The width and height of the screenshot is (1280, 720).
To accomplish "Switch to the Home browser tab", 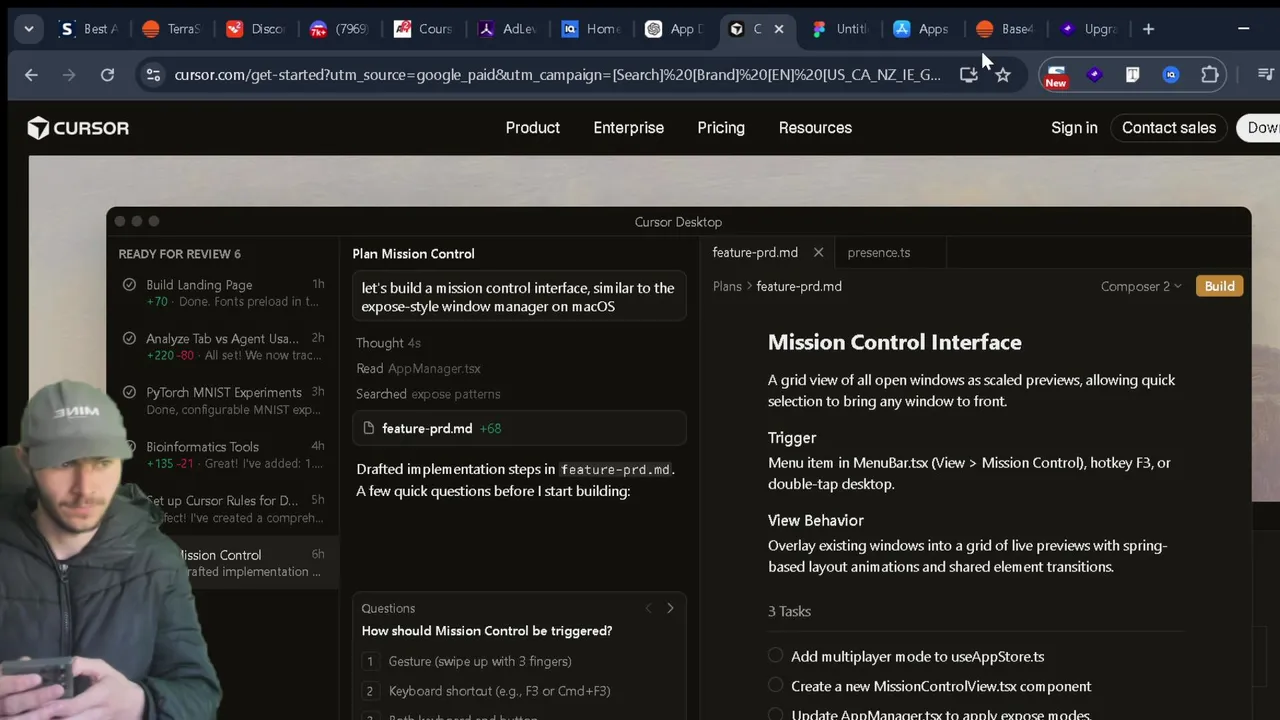I will (x=591, y=29).
